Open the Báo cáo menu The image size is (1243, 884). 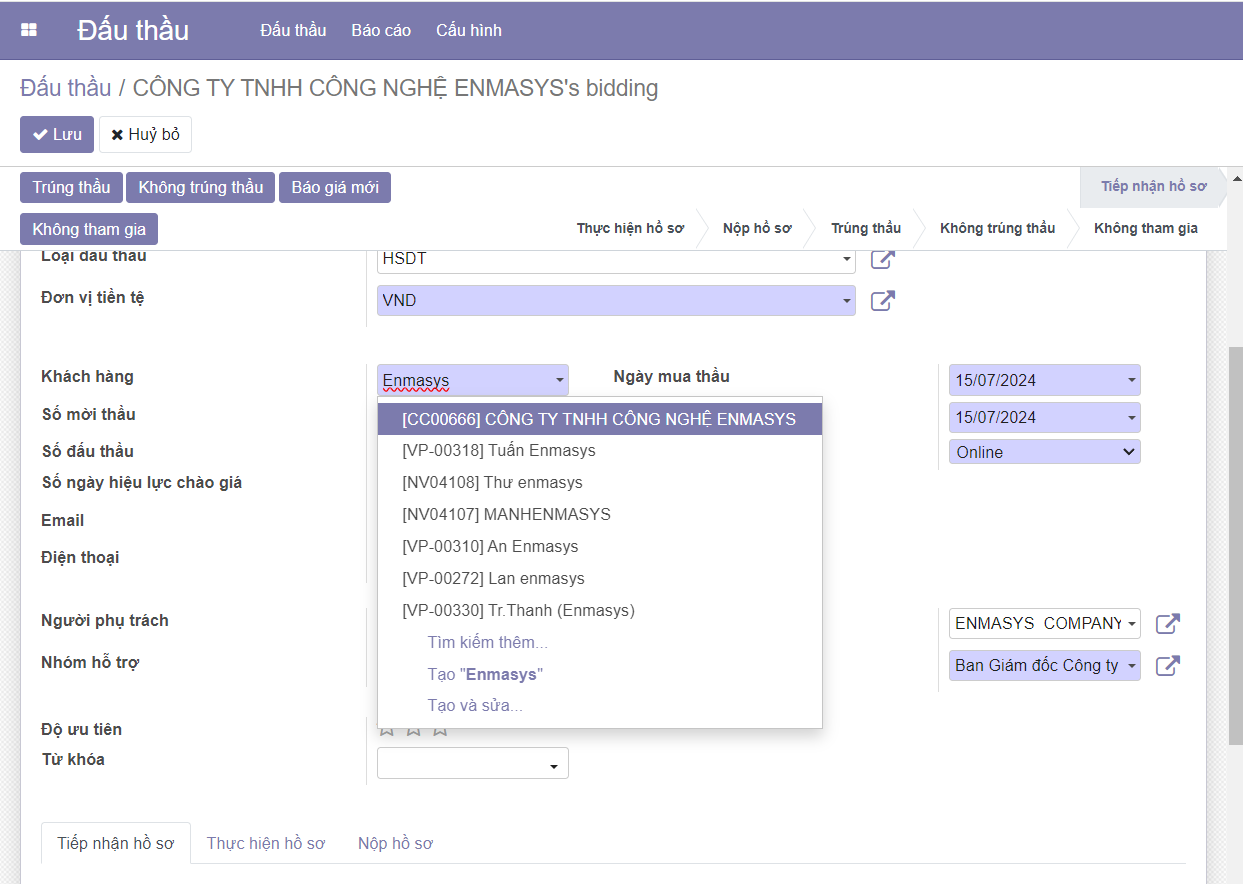click(381, 30)
